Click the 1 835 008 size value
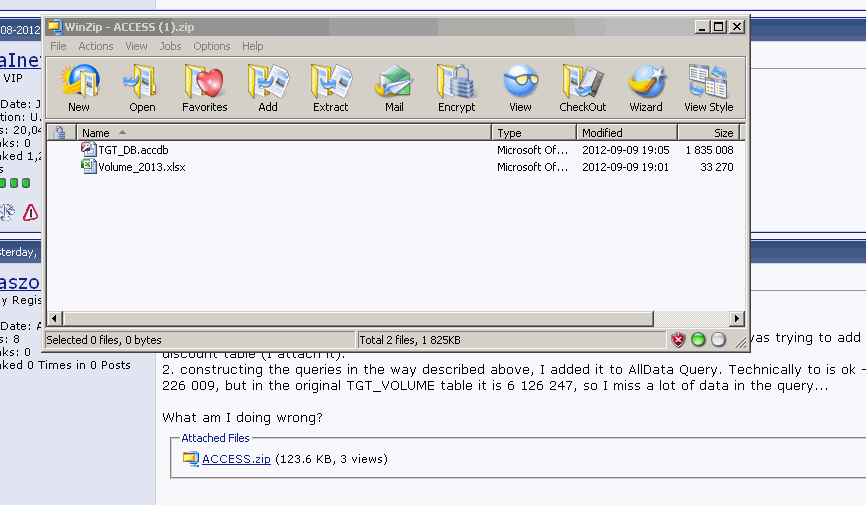 pyautogui.click(x=710, y=150)
